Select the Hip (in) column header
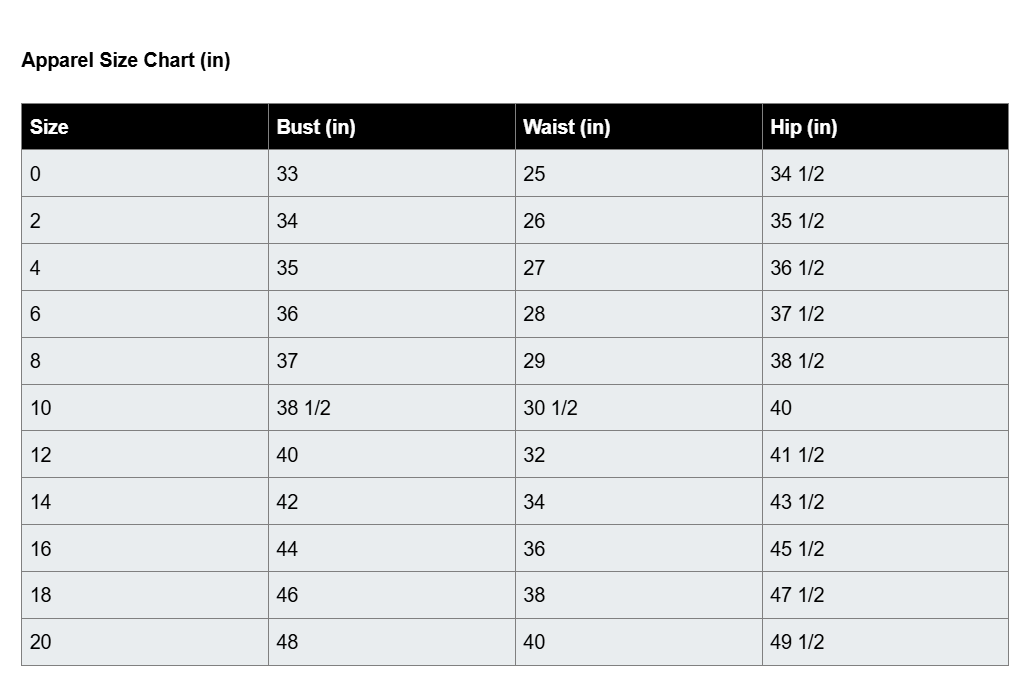 tap(803, 126)
